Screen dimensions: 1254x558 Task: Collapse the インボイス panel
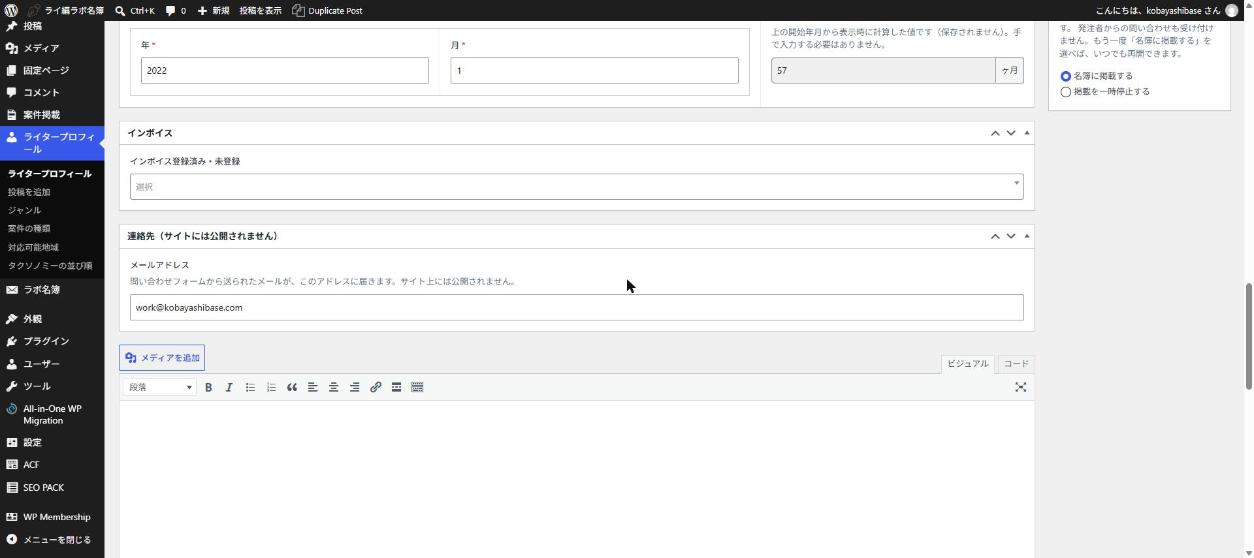[1027, 133]
